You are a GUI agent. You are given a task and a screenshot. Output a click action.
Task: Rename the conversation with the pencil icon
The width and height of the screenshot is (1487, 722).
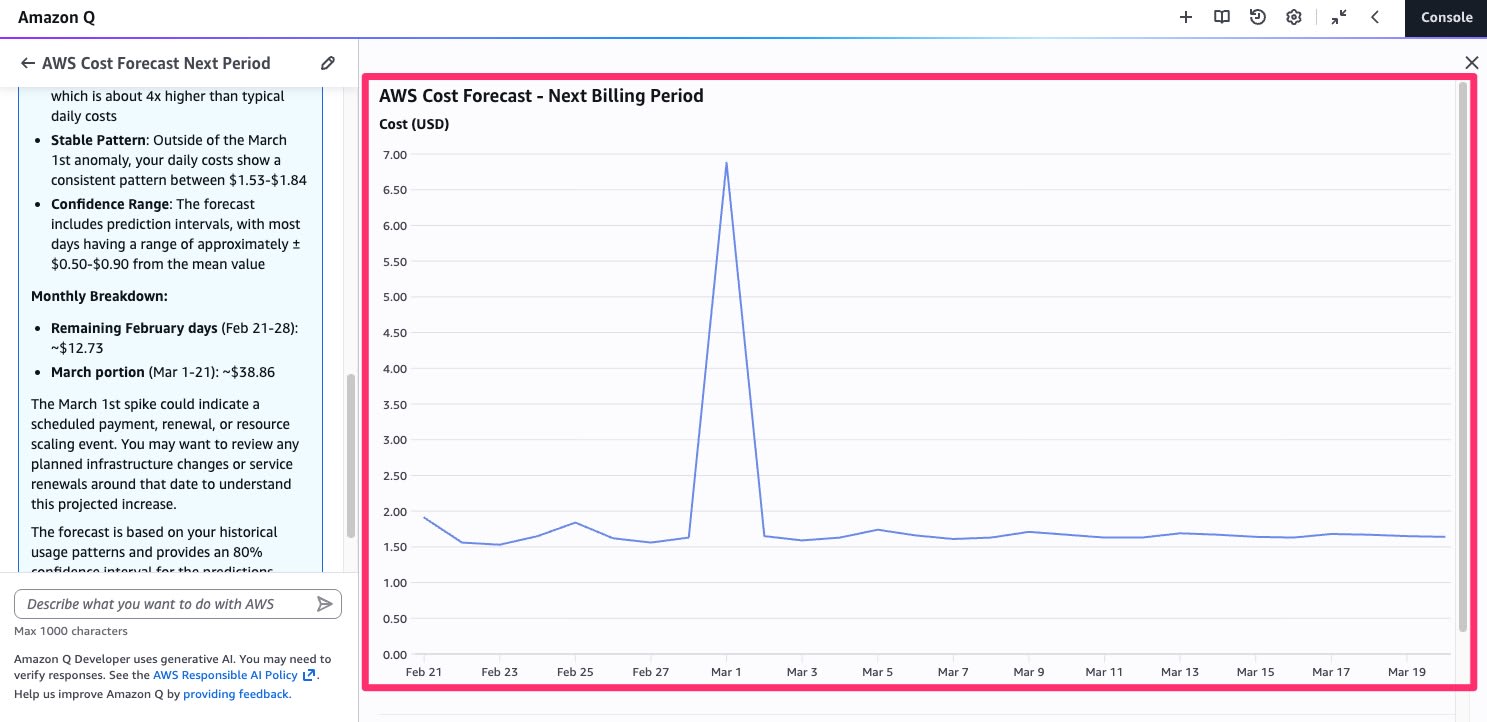click(x=328, y=63)
